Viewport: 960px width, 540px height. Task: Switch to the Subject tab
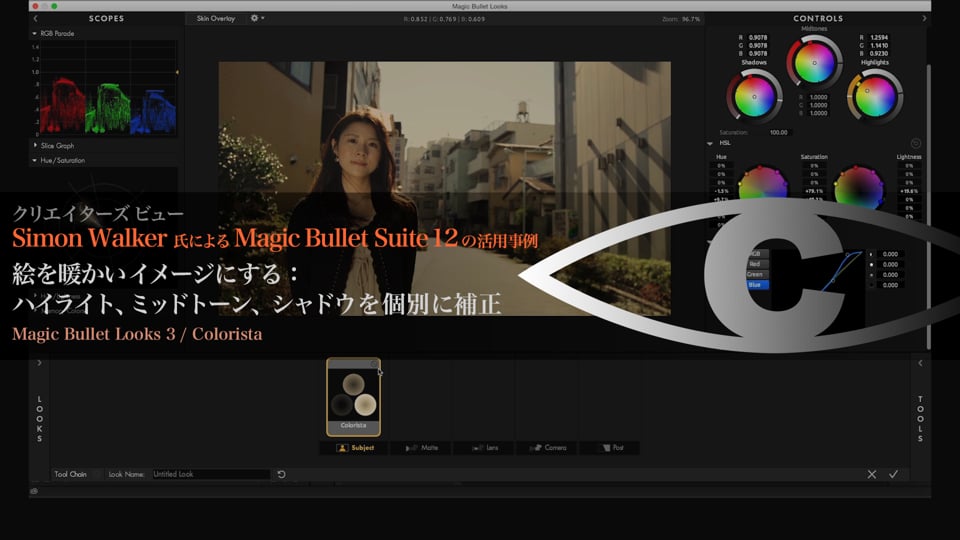pyautogui.click(x=354, y=448)
